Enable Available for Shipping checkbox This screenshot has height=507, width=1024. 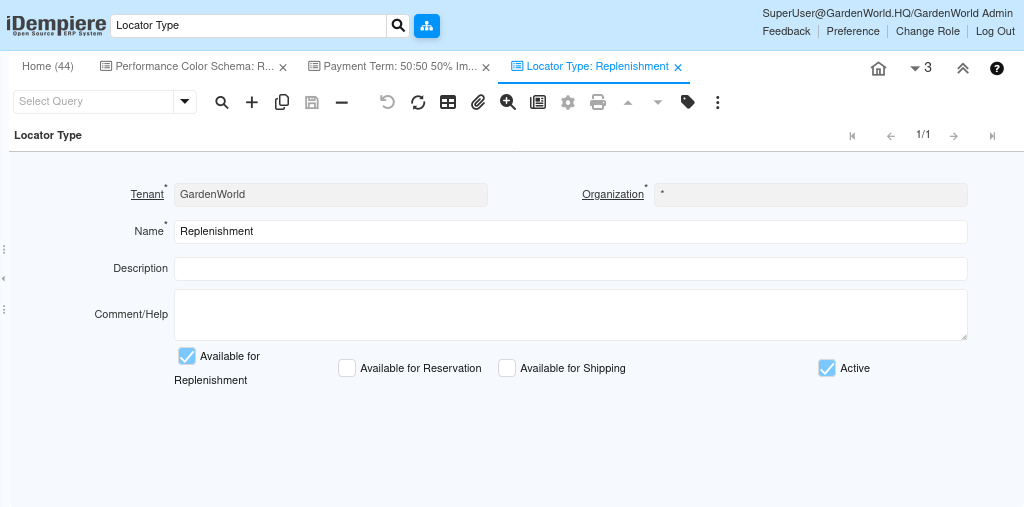[507, 368]
